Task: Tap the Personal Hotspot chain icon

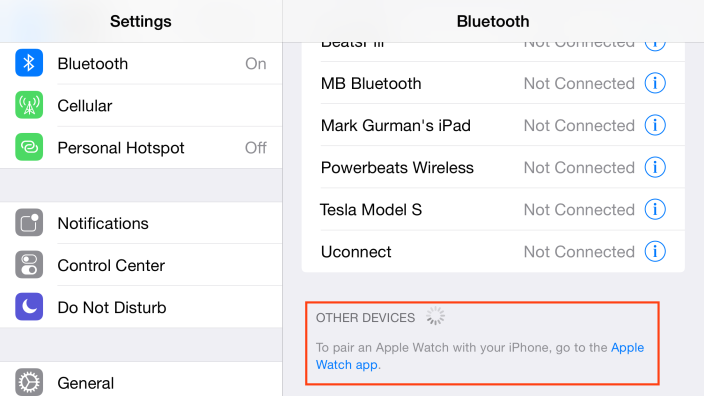Action: pos(29,147)
